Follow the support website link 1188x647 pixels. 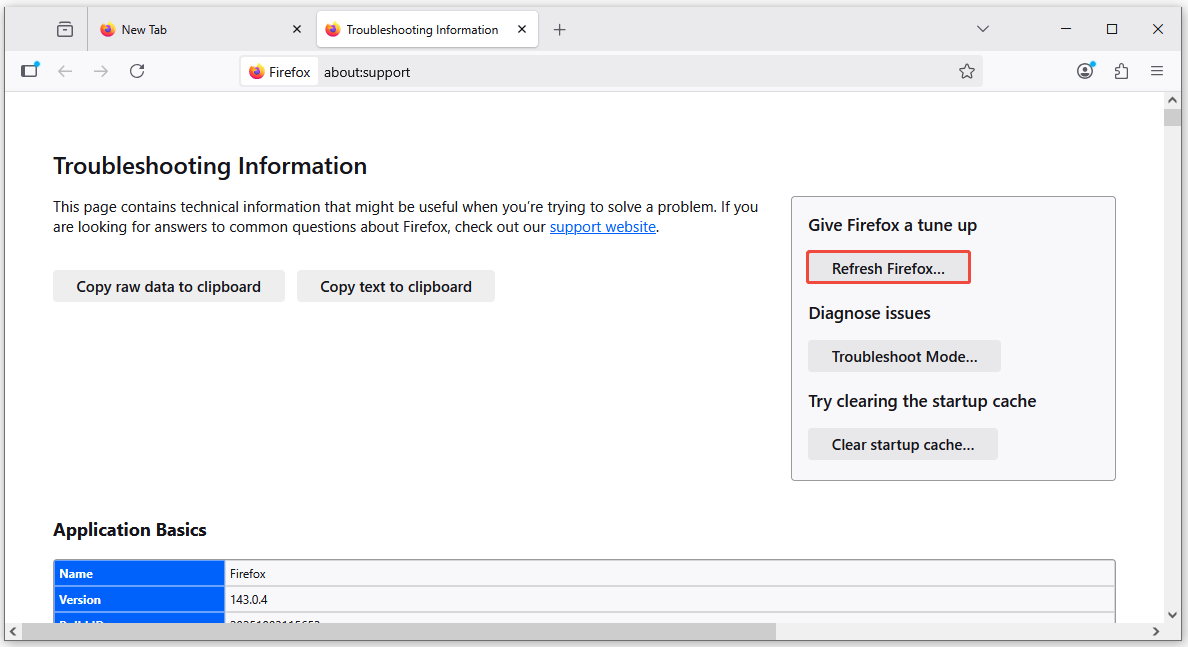pyautogui.click(x=602, y=227)
